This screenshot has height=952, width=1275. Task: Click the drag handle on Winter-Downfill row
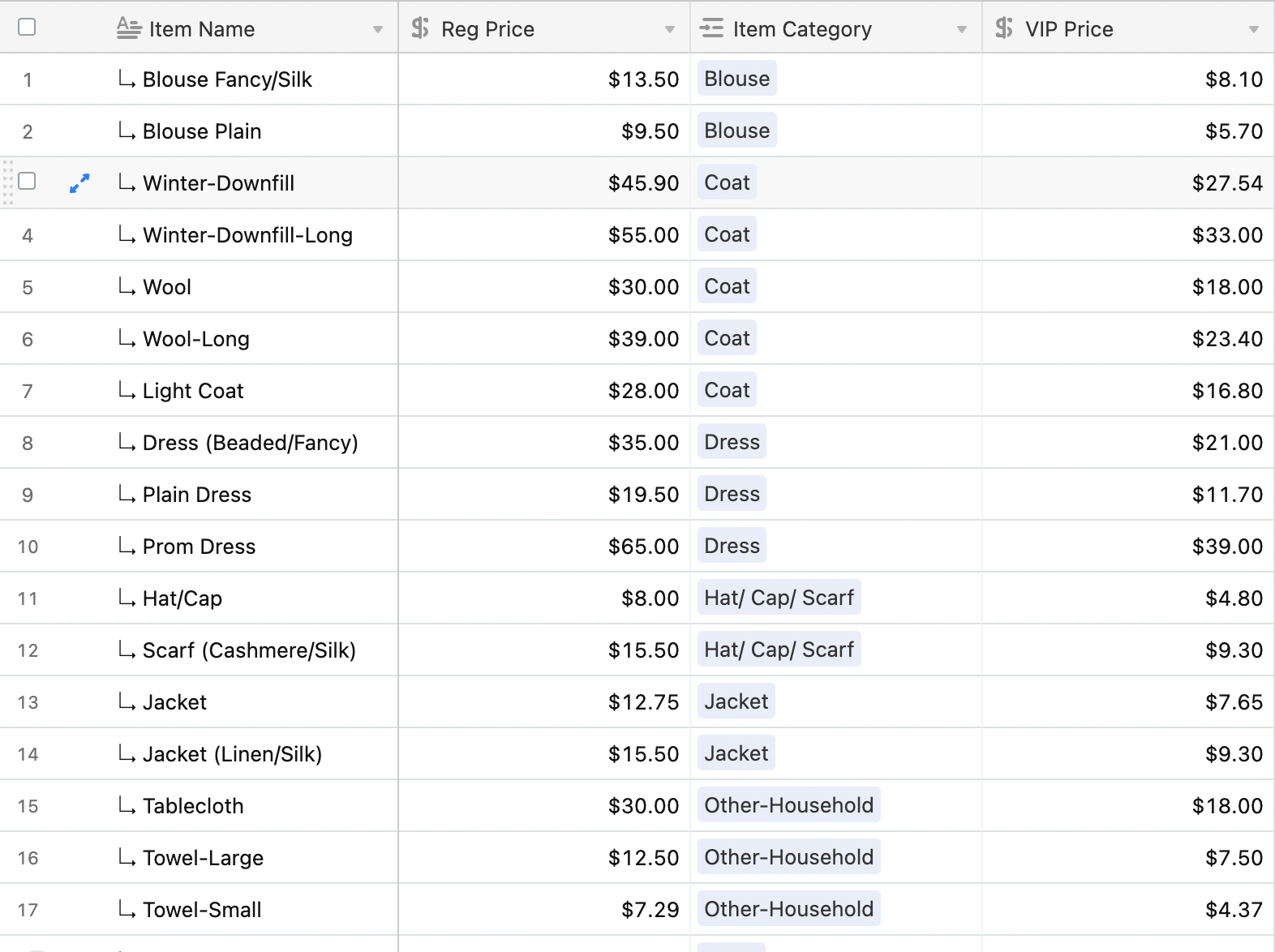(x=7, y=183)
